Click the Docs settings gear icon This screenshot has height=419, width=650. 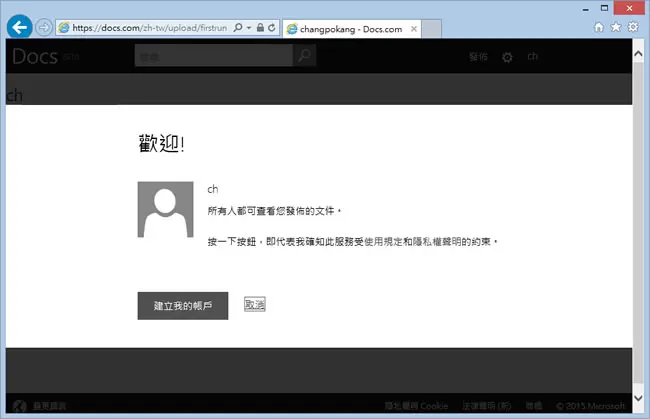507,57
